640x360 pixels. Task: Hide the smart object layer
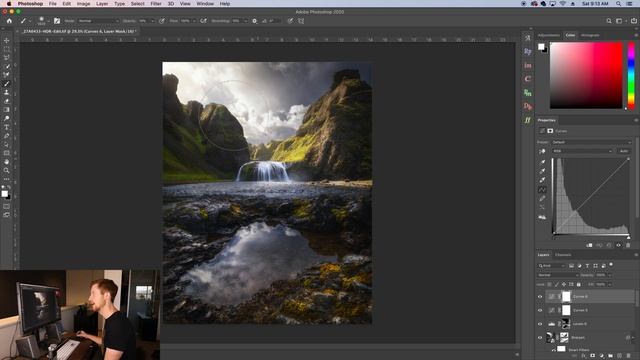pyautogui.click(x=540, y=338)
